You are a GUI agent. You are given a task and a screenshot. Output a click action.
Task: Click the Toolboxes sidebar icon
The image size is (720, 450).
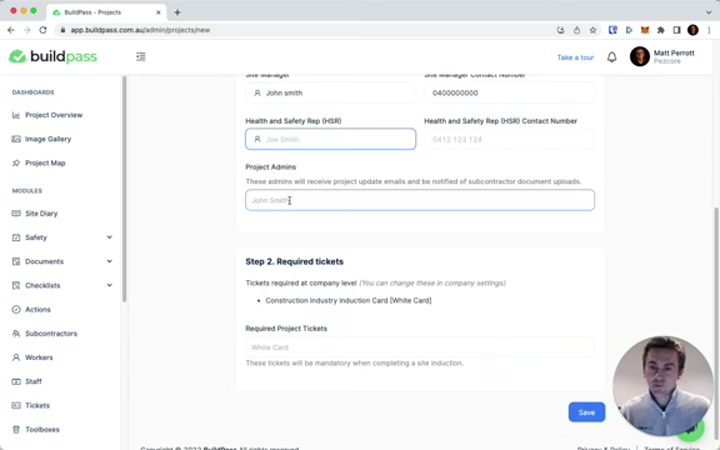click(16, 429)
